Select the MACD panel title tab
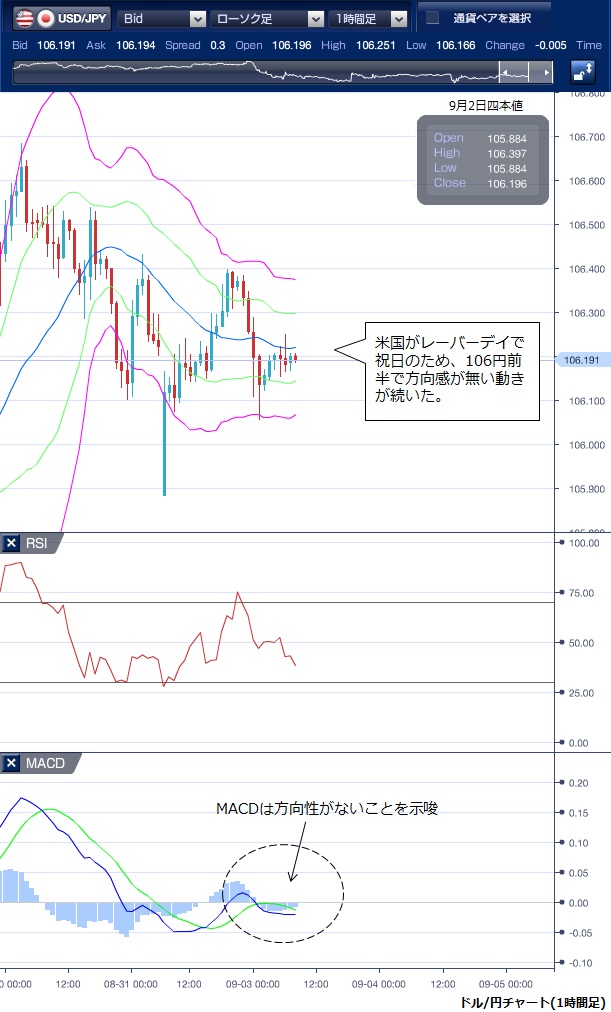 pyautogui.click(x=46, y=763)
